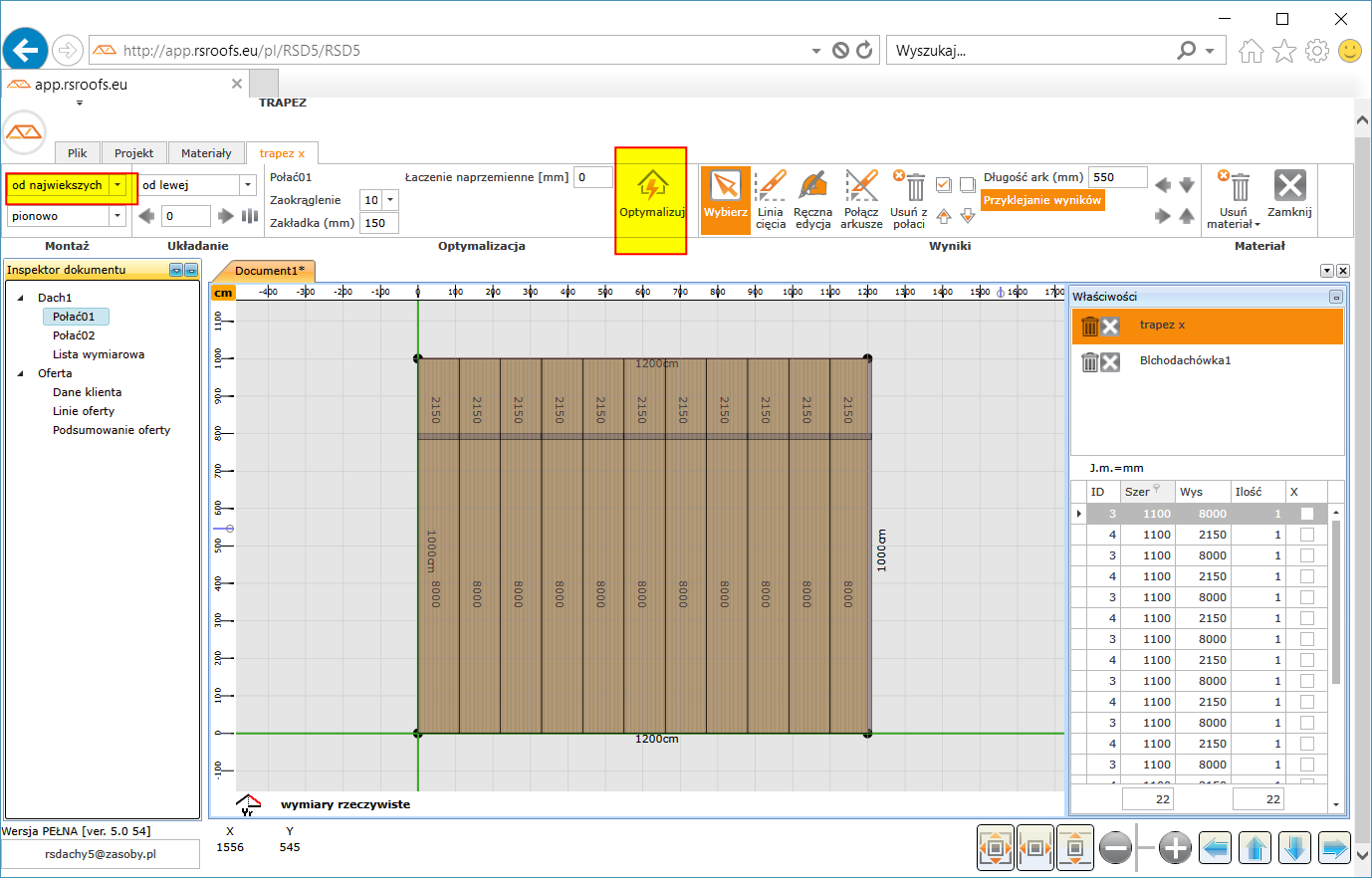Viewport: 1372px width, 878px height.
Task: Open the Materiały tab
Action: coord(206,153)
